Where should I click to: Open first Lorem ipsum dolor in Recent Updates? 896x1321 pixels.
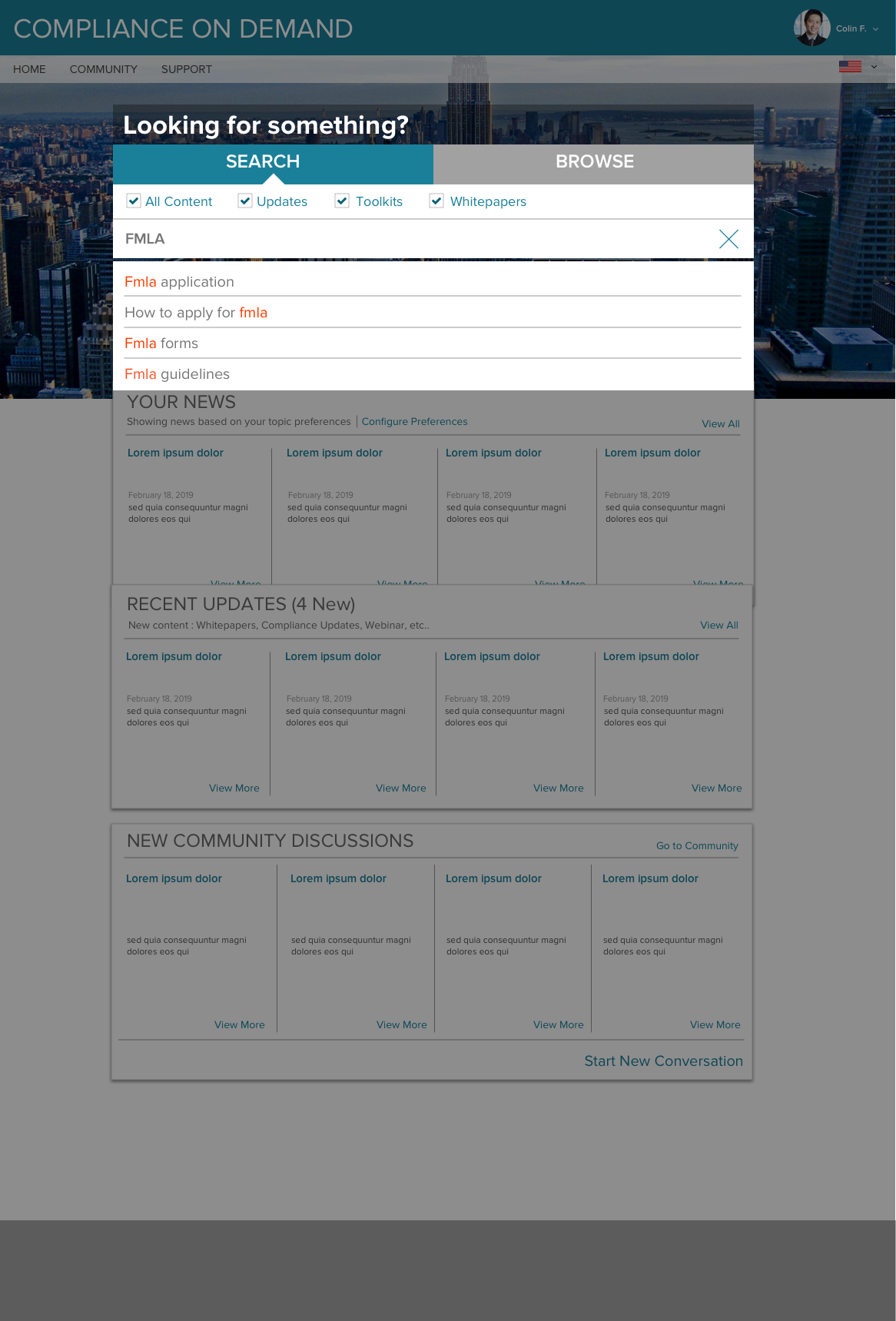point(174,656)
